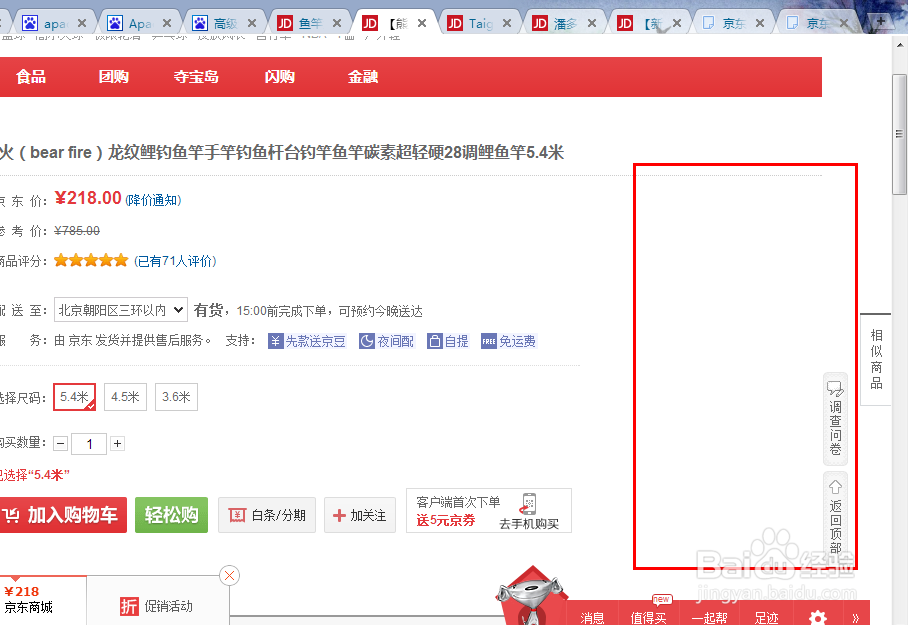Click the 降价通知 price alert link

153,200
